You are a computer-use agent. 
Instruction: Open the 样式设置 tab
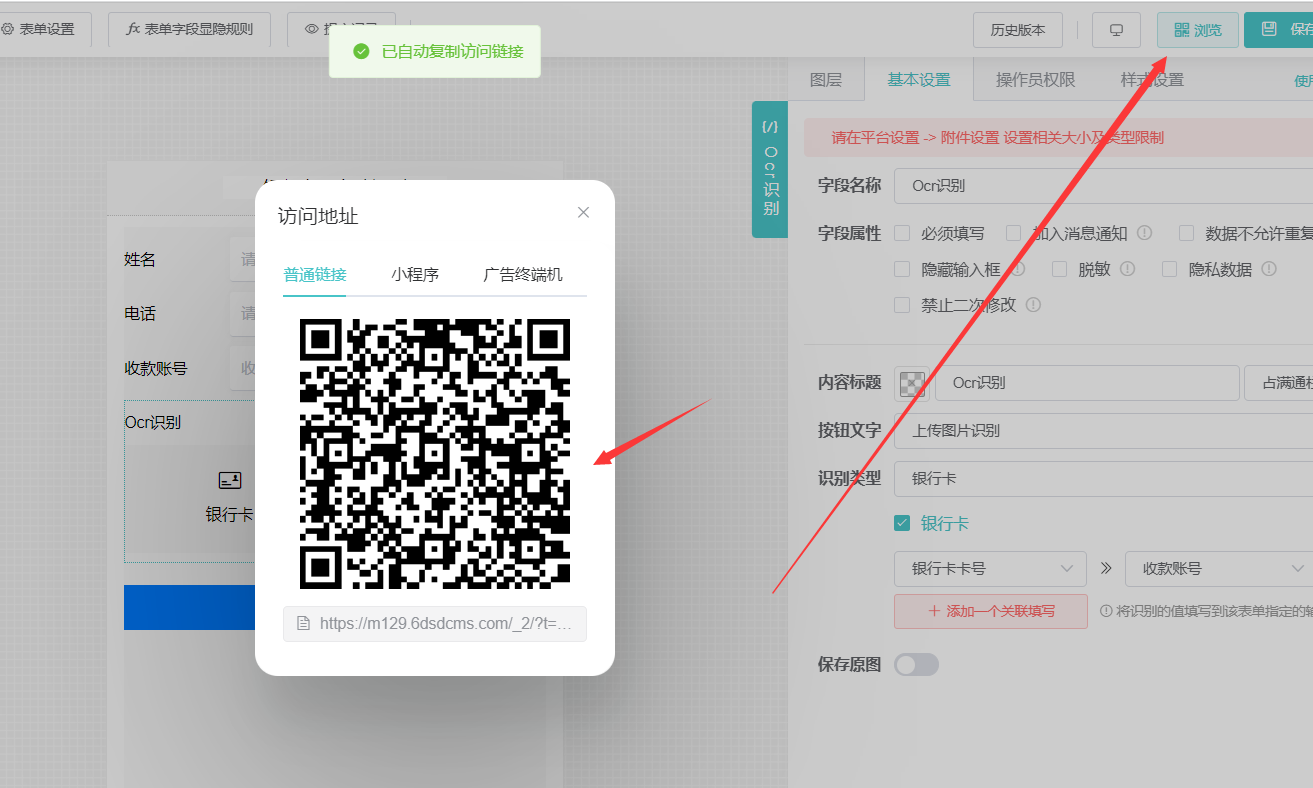[1152, 80]
